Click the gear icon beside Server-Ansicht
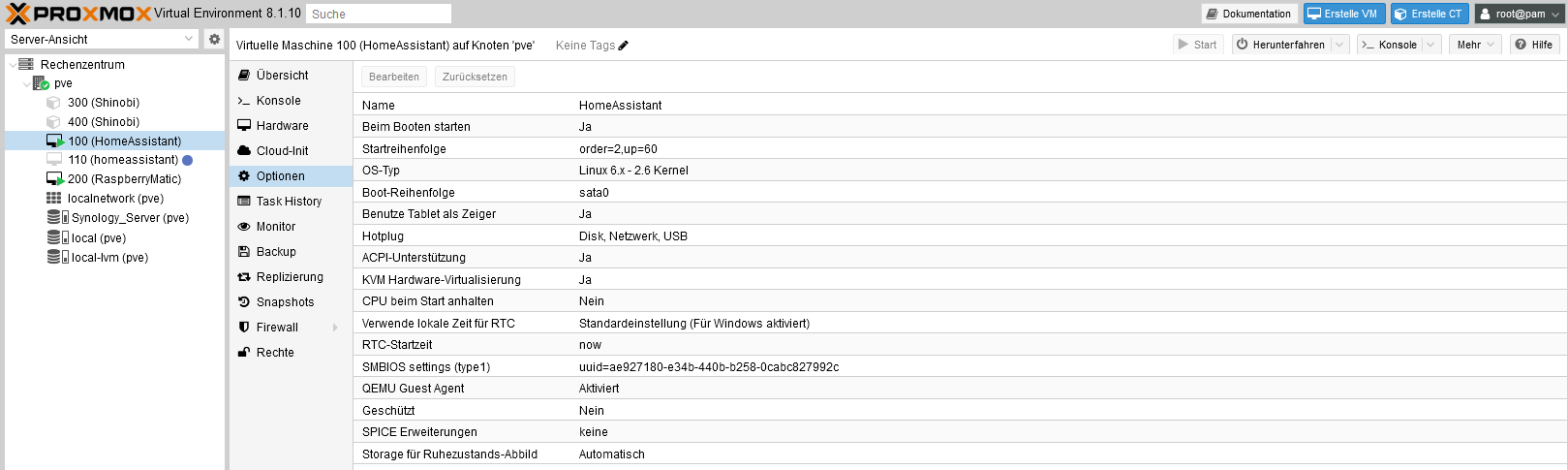This screenshot has height=470, width=1568. coord(215,39)
